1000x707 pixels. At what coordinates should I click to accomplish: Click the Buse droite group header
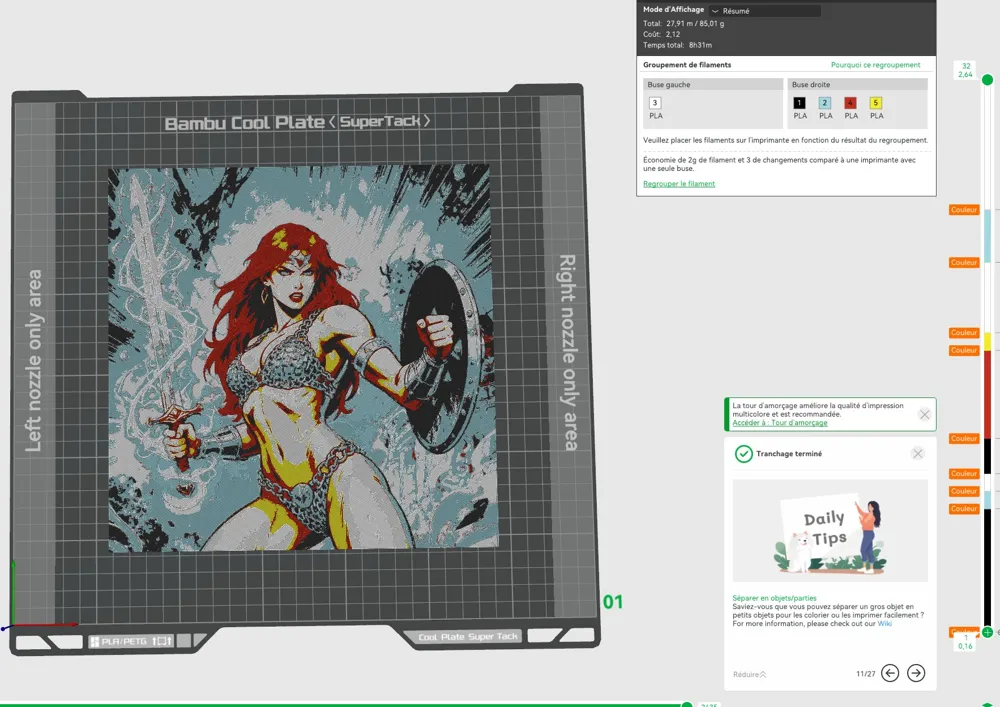pos(858,84)
